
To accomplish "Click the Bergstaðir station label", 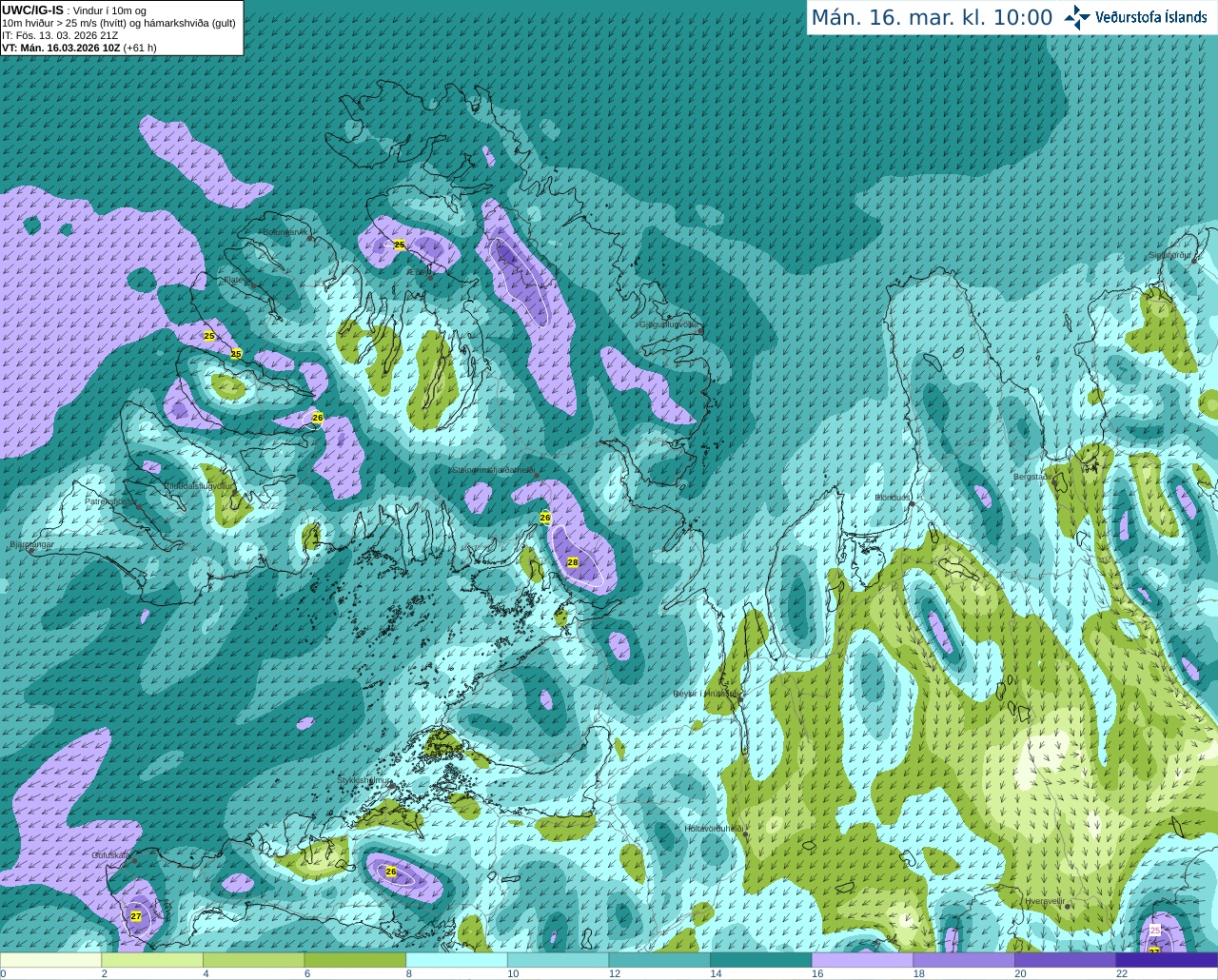I will (x=1033, y=477).
